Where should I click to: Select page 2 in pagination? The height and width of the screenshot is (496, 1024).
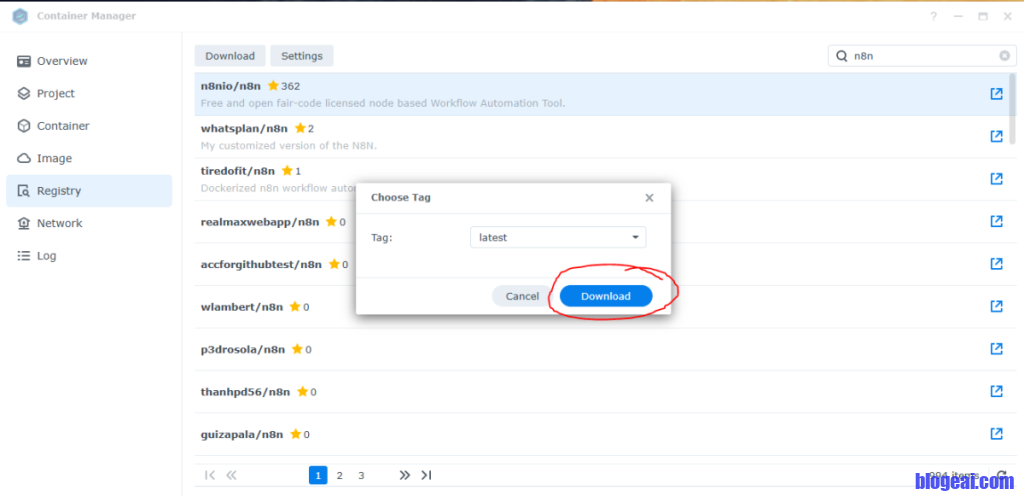coord(340,475)
